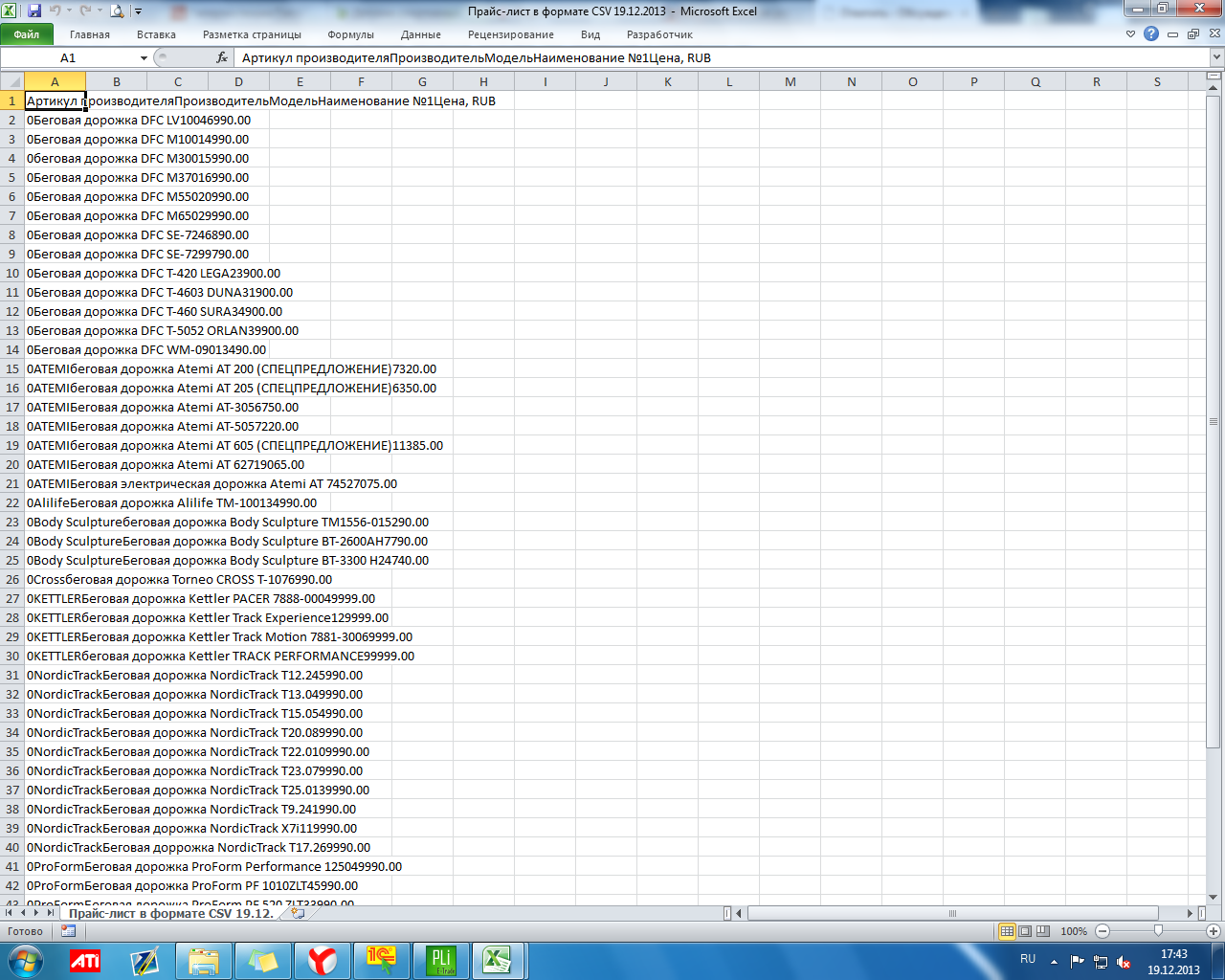Open the Name Box dropdown arrow
This screenshot has height=980, width=1225.
(144, 58)
